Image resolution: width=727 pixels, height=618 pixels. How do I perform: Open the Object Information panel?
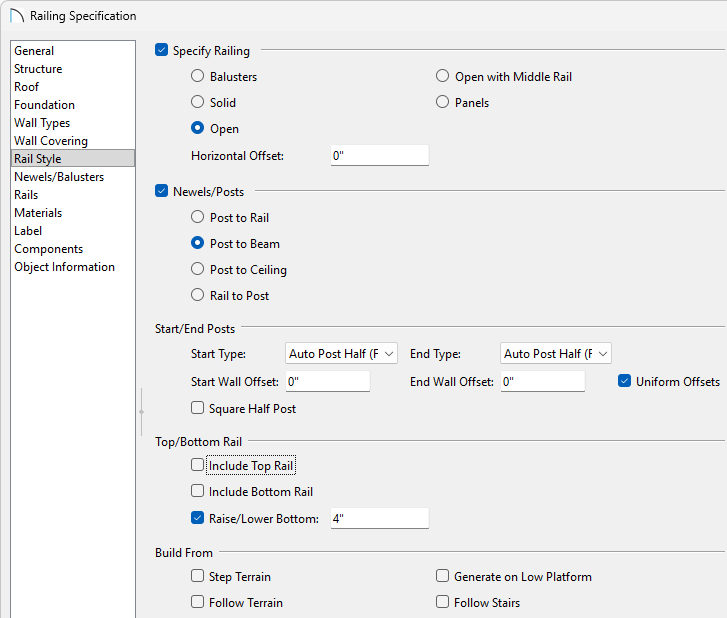tap(73, 267)
